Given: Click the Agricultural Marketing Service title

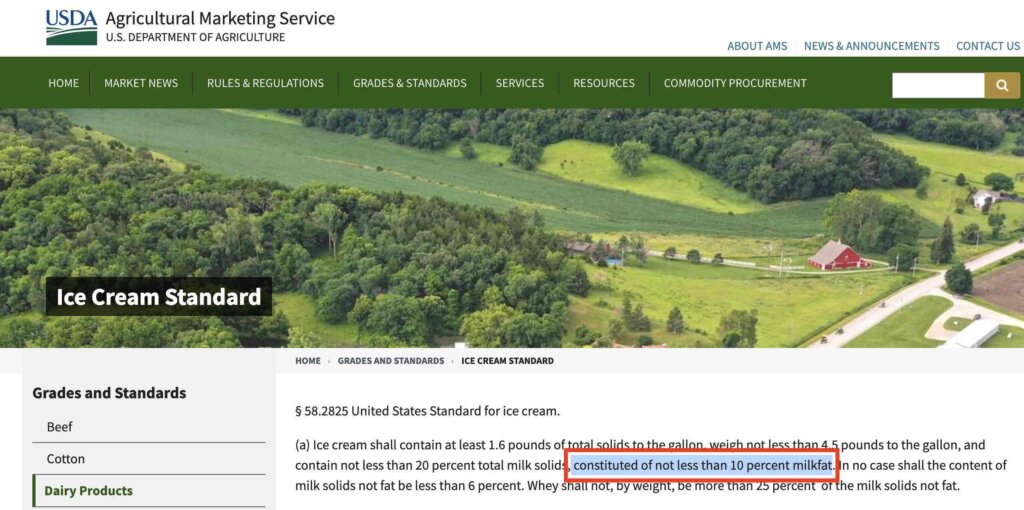Looking at the screenshot, I should pyautogui.click(x=220, y=19).
